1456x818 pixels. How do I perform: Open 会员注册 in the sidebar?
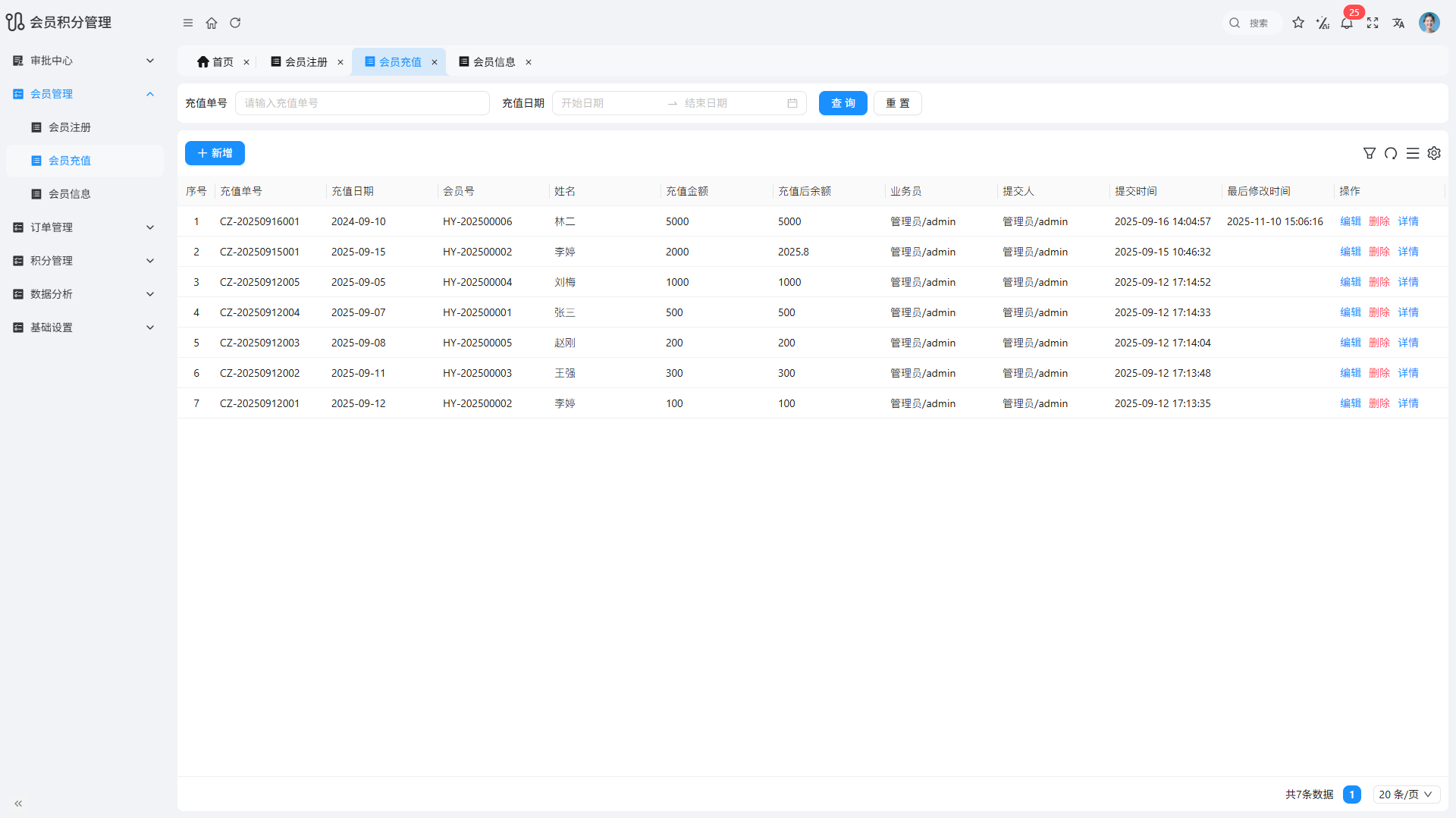(x=70, y=127)
